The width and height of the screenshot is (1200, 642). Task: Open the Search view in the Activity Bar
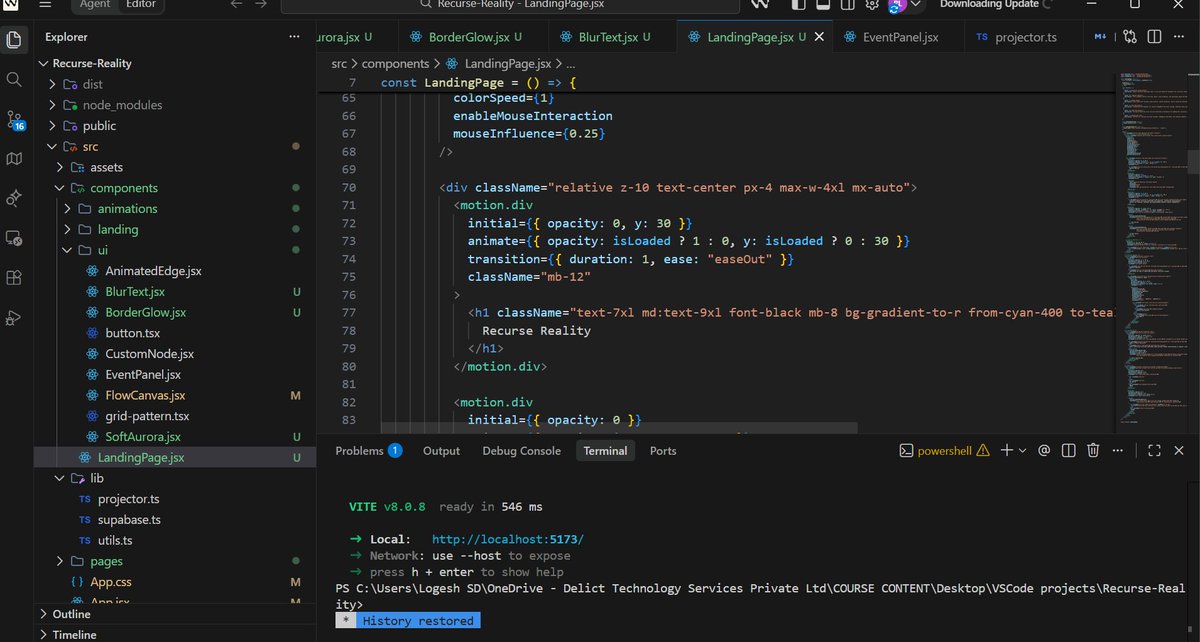(x=14, y=79)
